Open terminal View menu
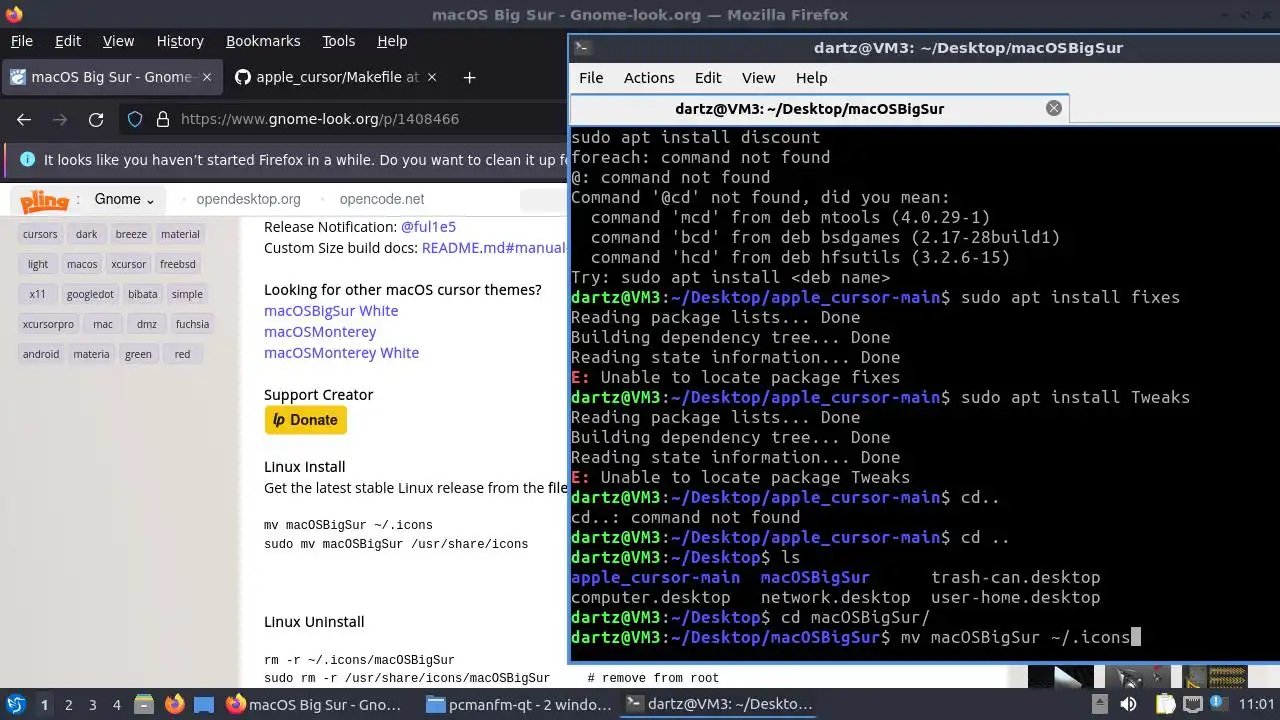Image resolution: width=1280 pixels, height=720 pixels. (x=758, y=77)
